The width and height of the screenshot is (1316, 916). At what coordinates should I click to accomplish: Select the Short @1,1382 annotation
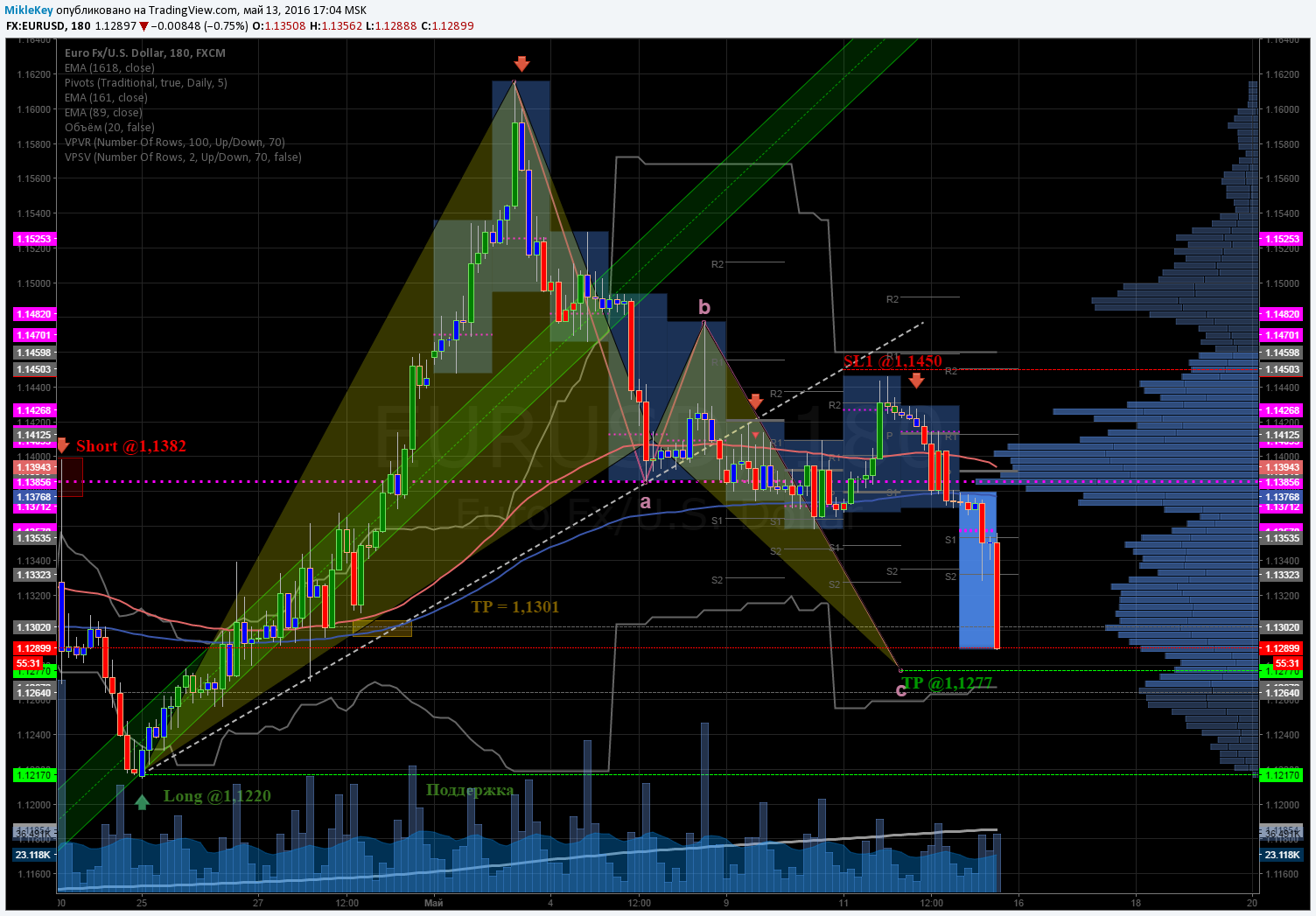click(131, 446)
